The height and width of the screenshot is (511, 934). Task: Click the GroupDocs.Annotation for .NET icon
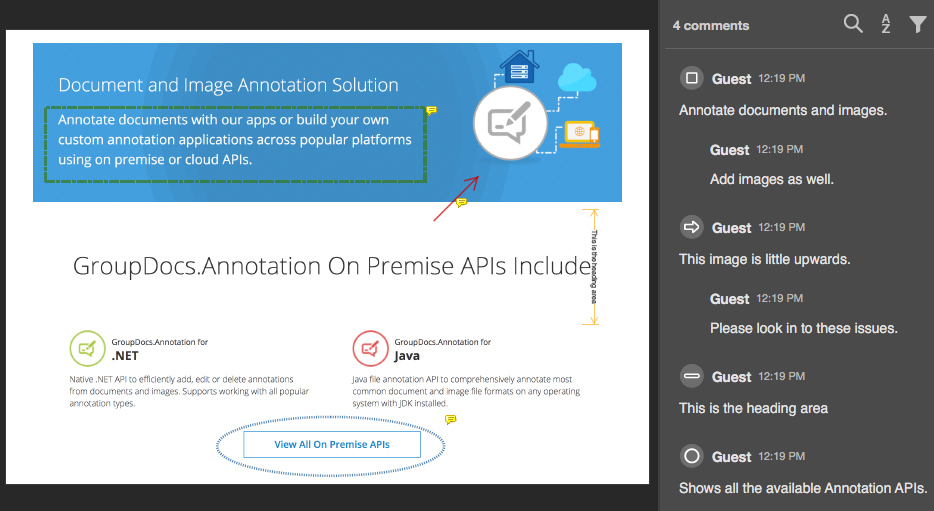coord(87,349)
